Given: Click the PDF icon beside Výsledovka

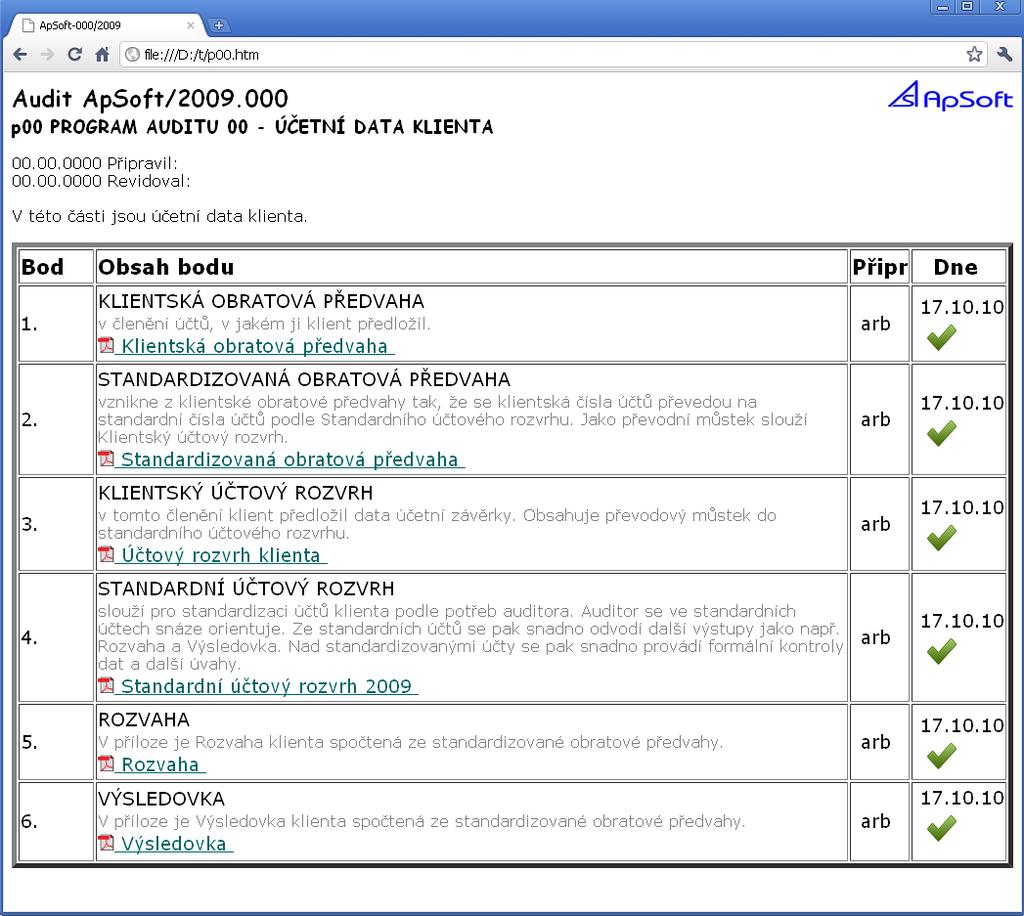Looking at the screenshot, I should click(x=106, y=844).
